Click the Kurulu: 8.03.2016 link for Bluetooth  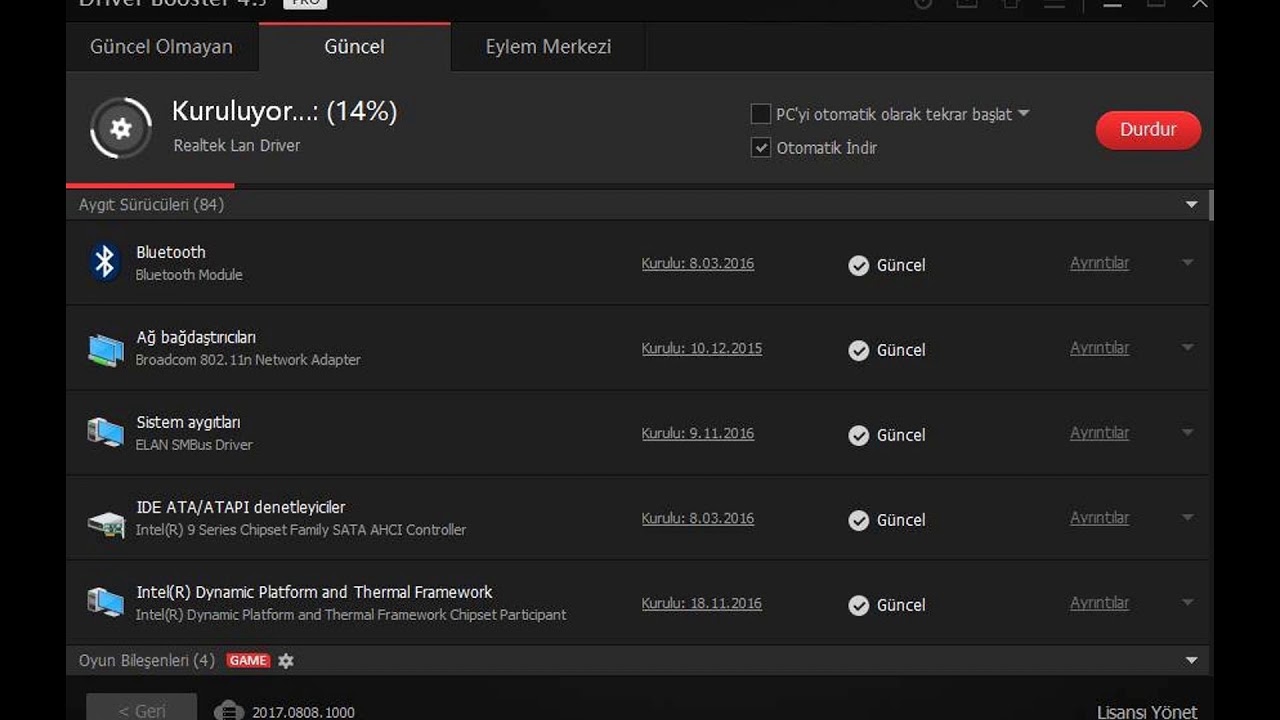click(698, 264)
